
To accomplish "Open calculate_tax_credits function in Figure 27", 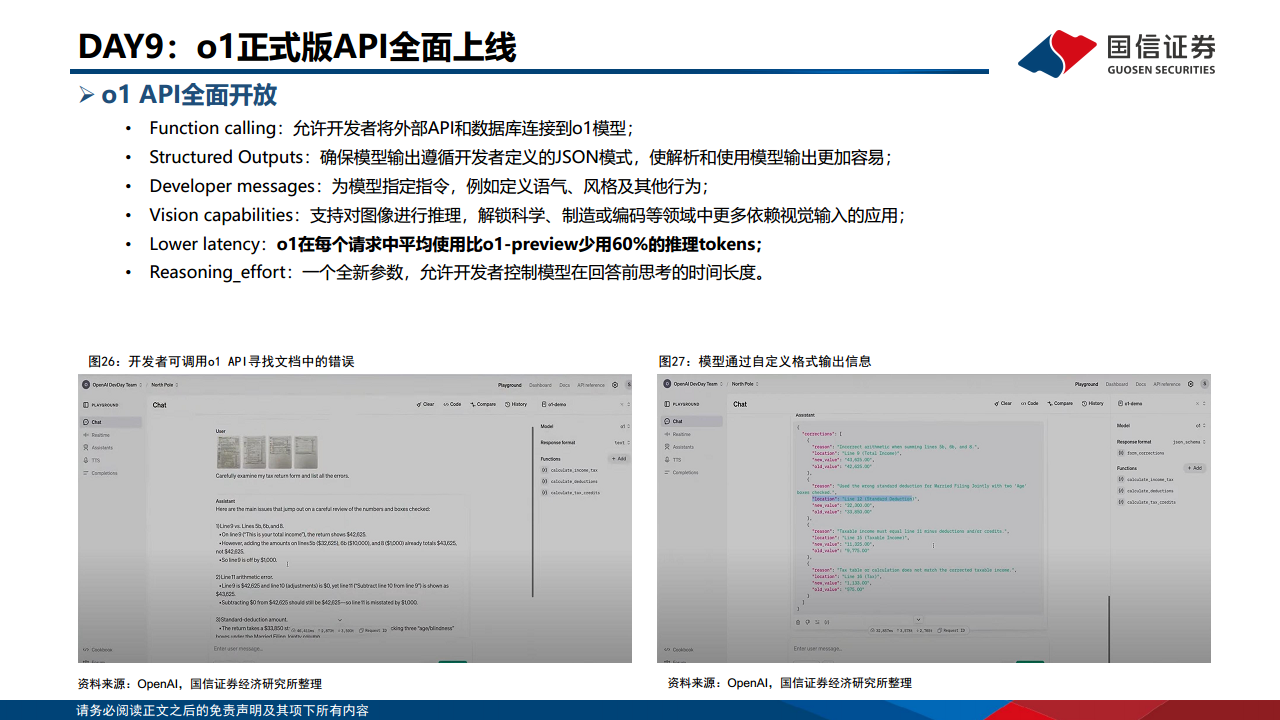I will click(x=1146, y=502).
